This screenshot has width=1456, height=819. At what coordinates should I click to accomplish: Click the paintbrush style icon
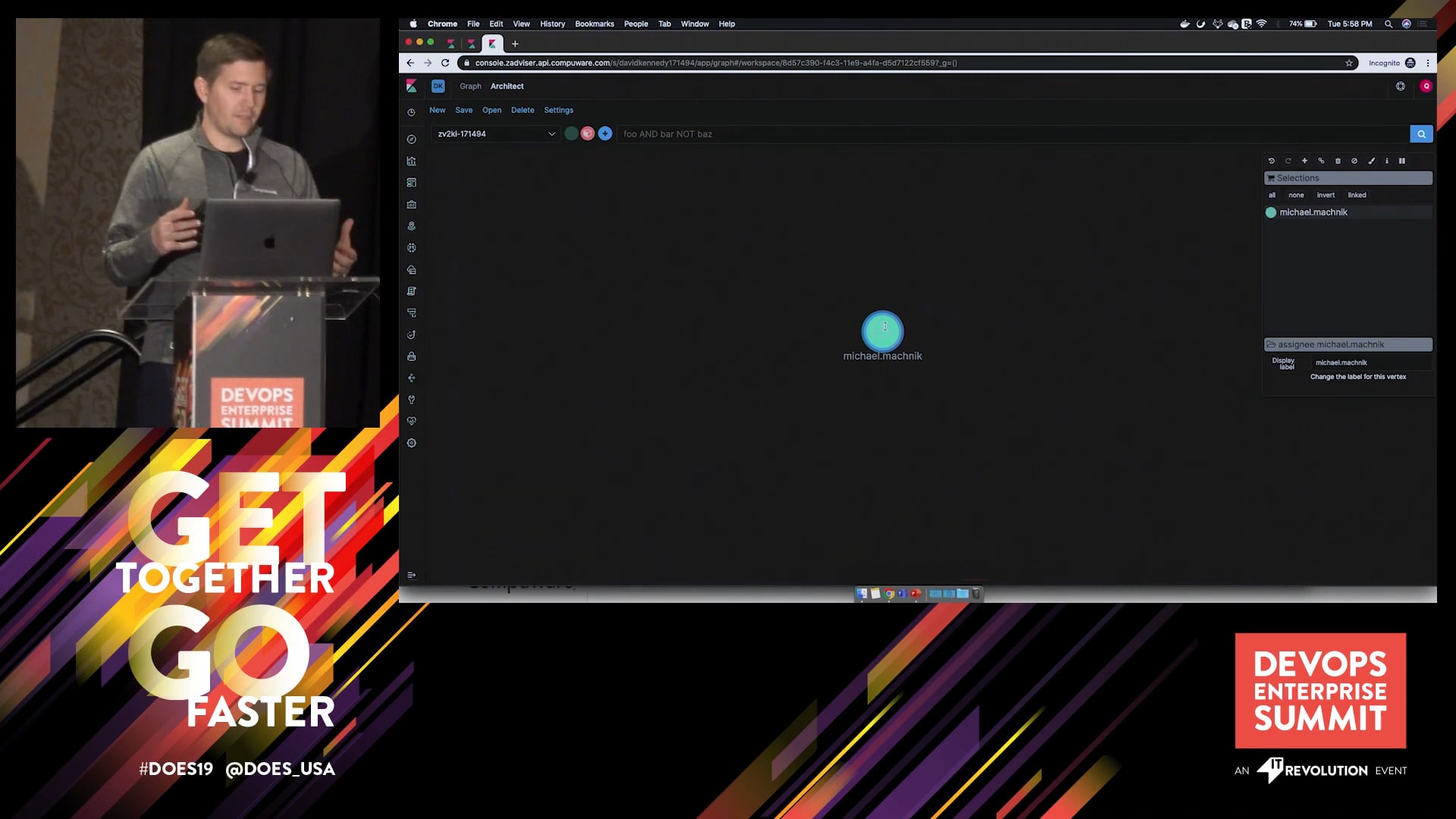(1371, 161)
